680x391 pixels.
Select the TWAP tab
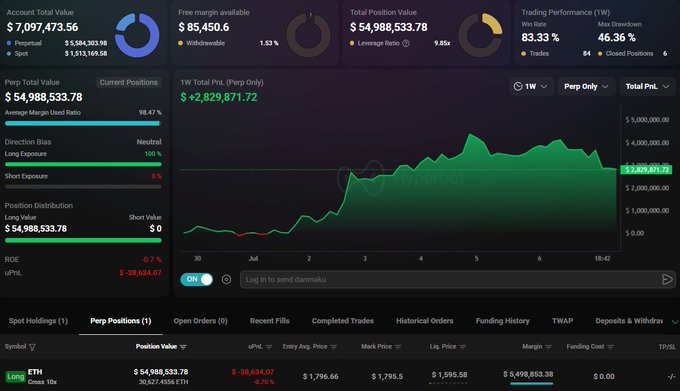[562, 321]
